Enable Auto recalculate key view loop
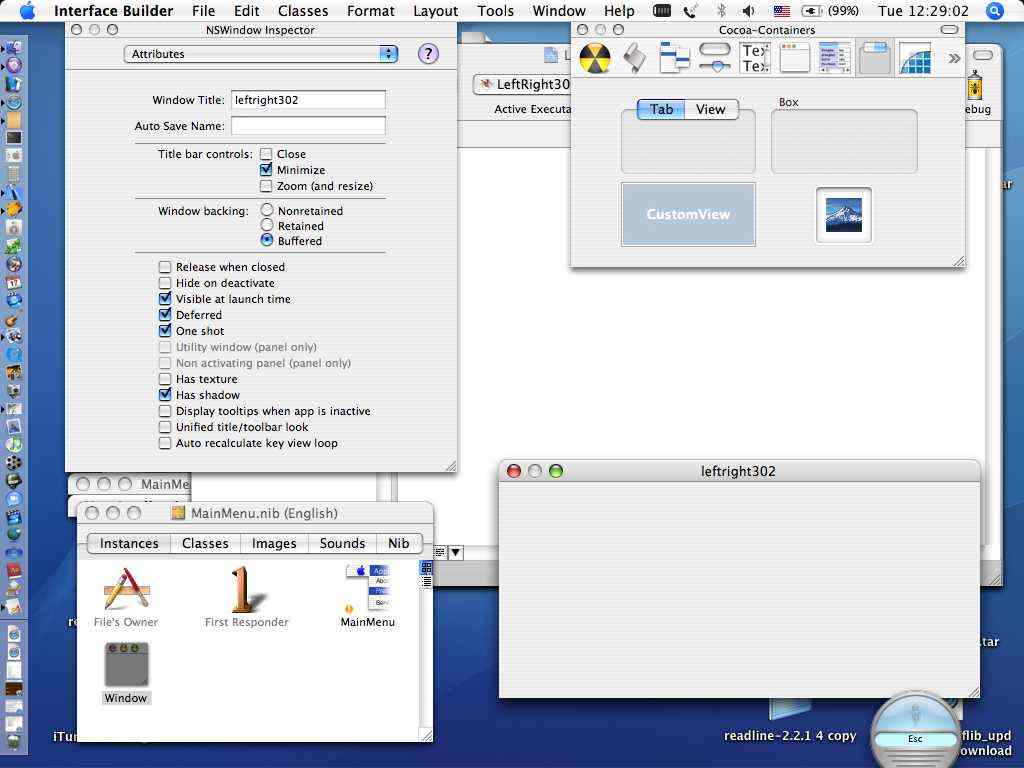Image resolution: width=1024 pixels, height=768 pixels. click(165, 443)
